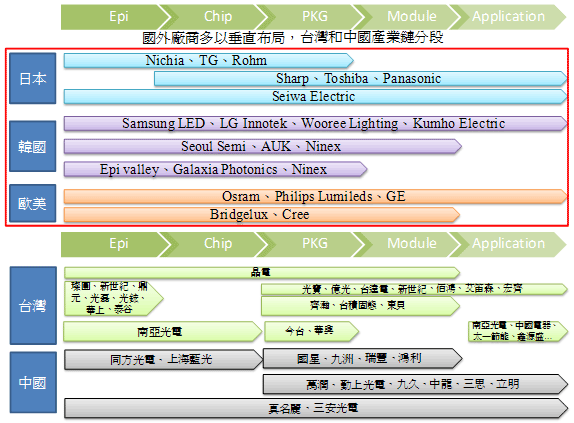Click the 同方光電、上海藍光 gray bar
574x423 pixels.
point(164,359)
